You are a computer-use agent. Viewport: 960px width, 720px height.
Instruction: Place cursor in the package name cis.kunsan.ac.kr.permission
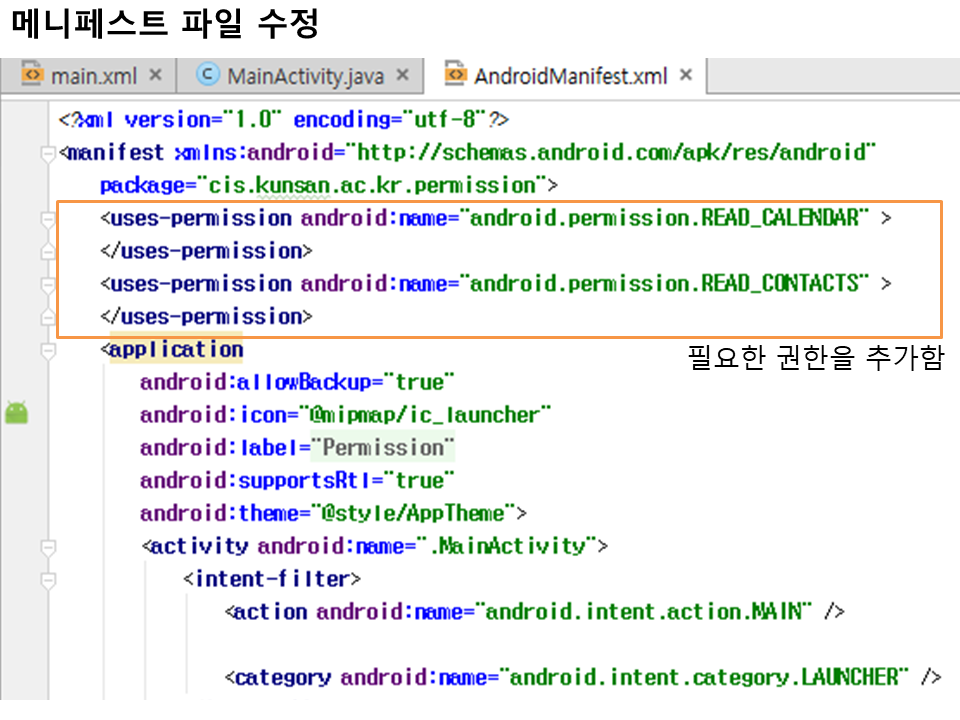coord(372,185)
